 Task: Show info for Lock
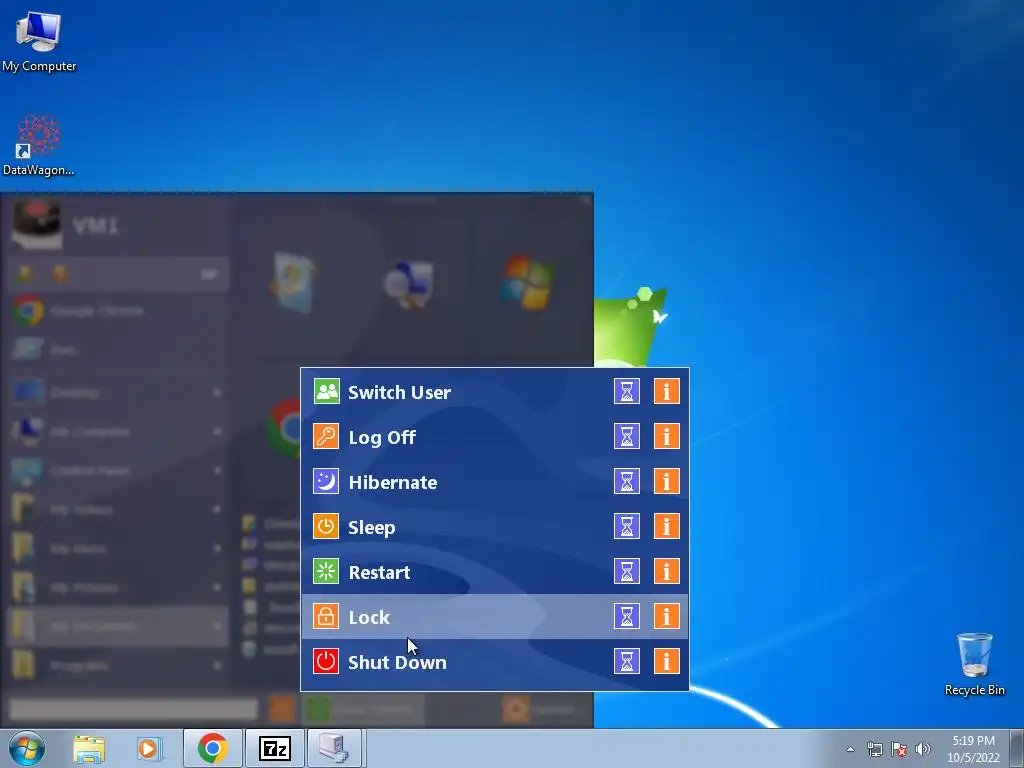pos(667,616)
